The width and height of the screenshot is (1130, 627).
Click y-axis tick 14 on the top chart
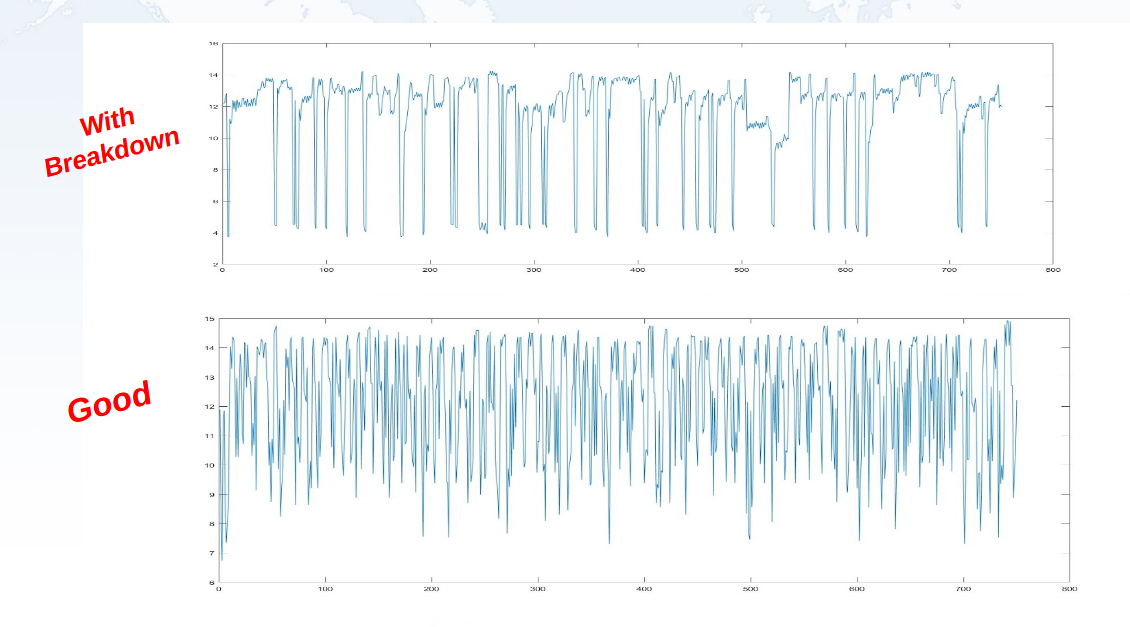pos(213,75)
